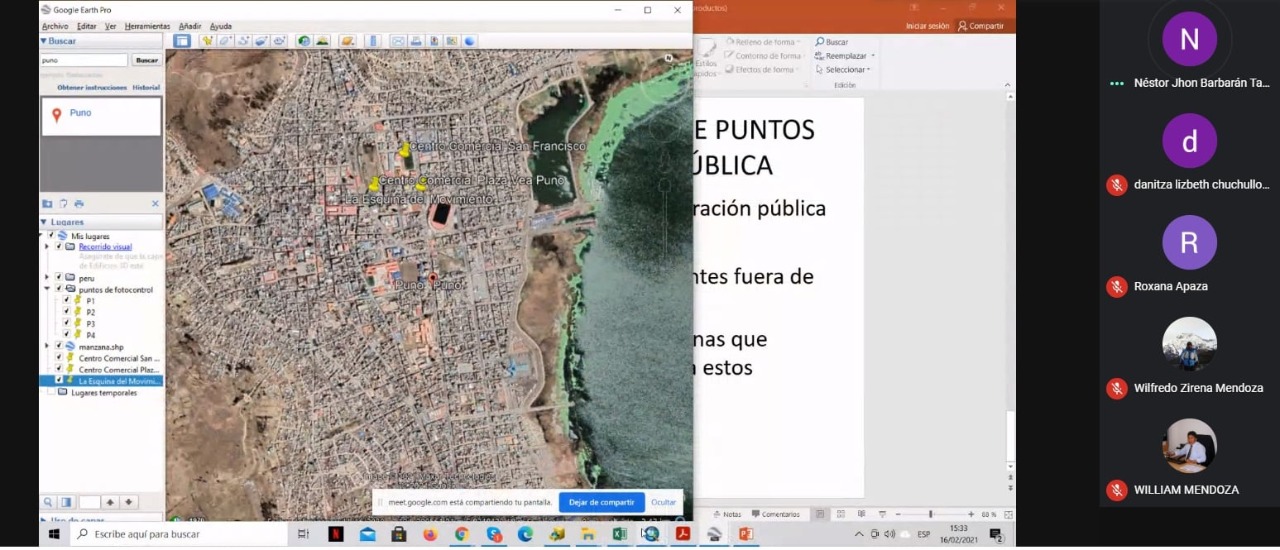Uncheck the manzana.shp checkbox
This screenshot has width=1280, height=550.
[x=58, y=346]
